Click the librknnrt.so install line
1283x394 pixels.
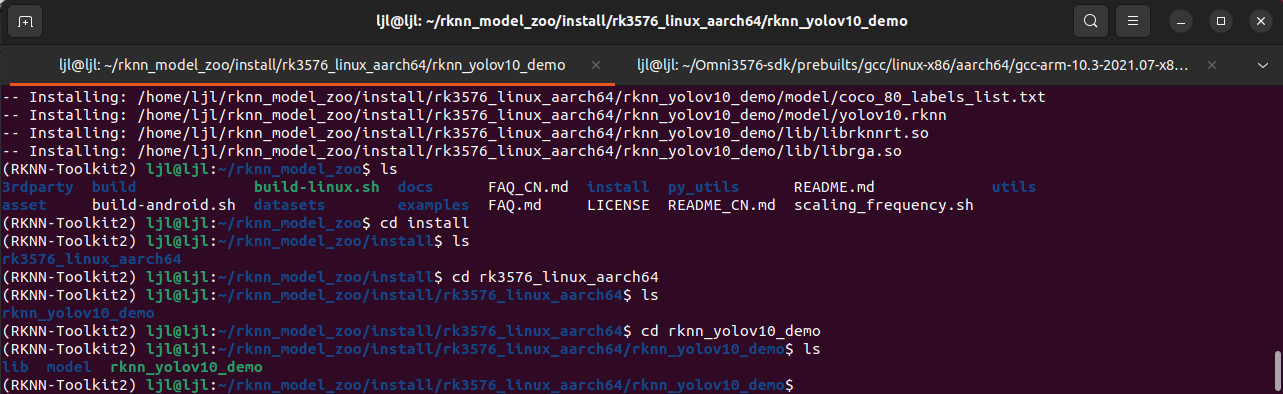(x=464, y=133)
